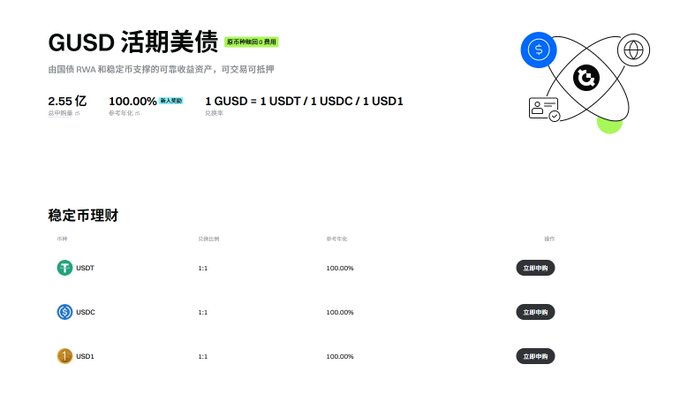The image size is (680, 395).
Task: Subscribe now button in USD1 row
Action: [x=535, y=356]
